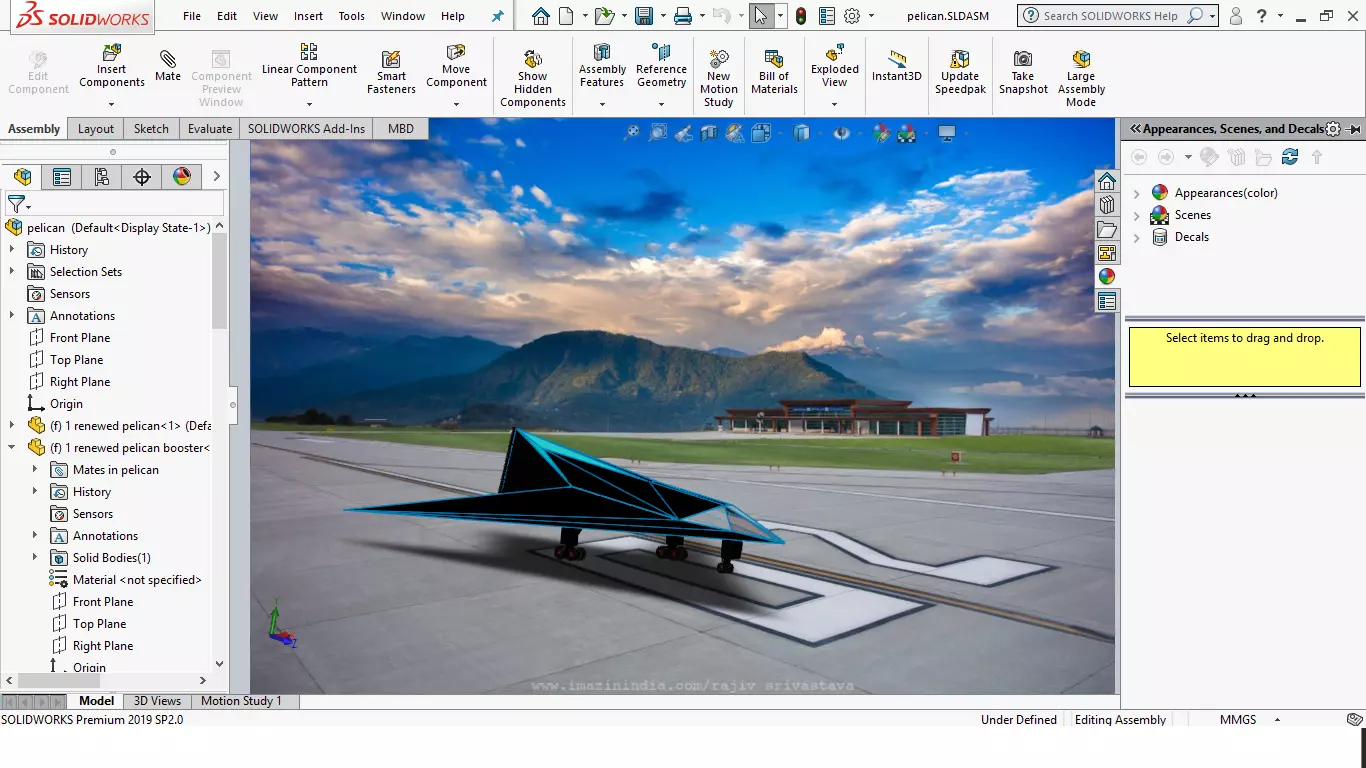This screenshot has width=1366, height=768.
Task: Click the Zoom to Fit view icon
Action: click(631, 132)
